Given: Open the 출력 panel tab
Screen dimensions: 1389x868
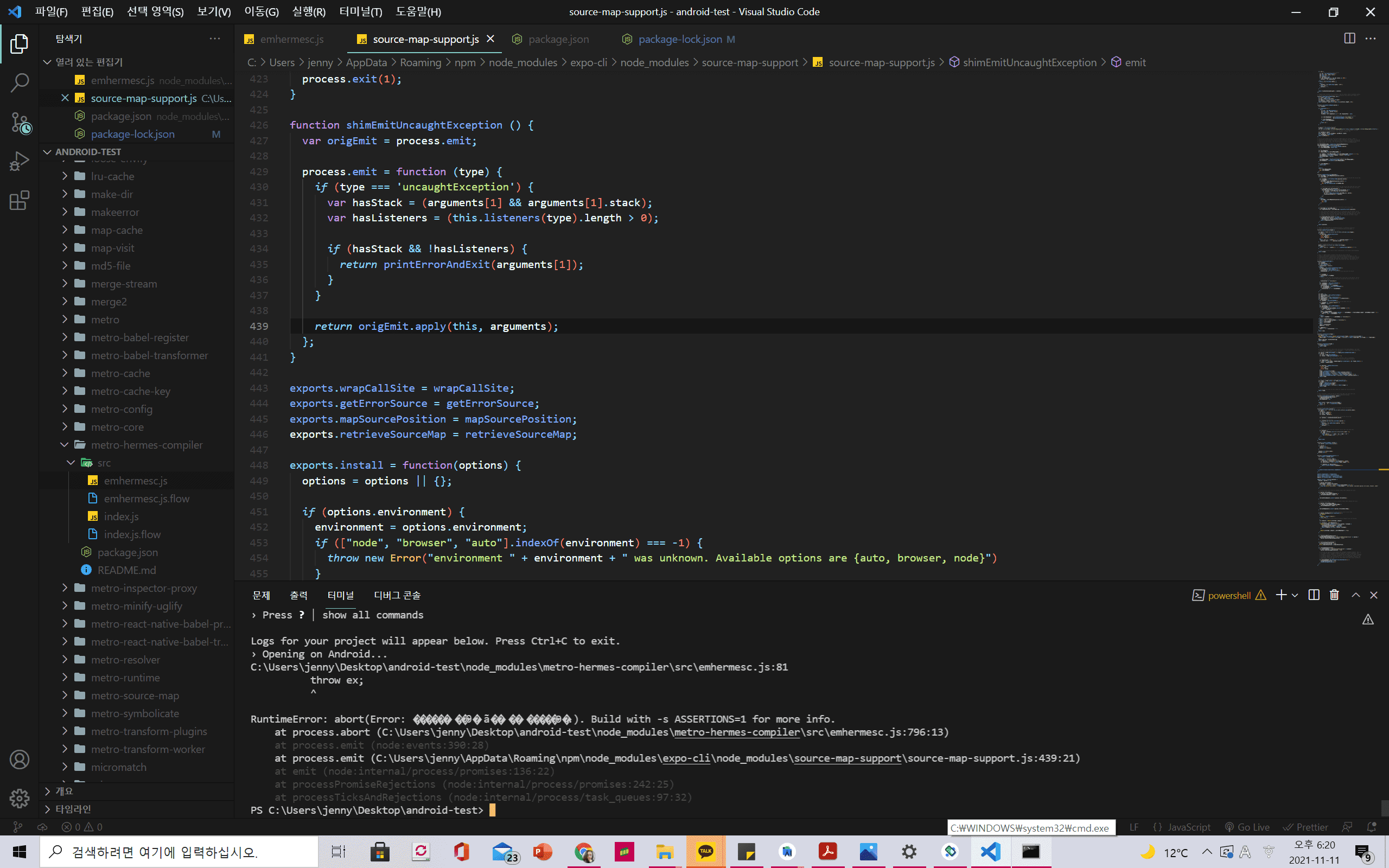Looking at the screenshot, I should [x=298, y=595].
